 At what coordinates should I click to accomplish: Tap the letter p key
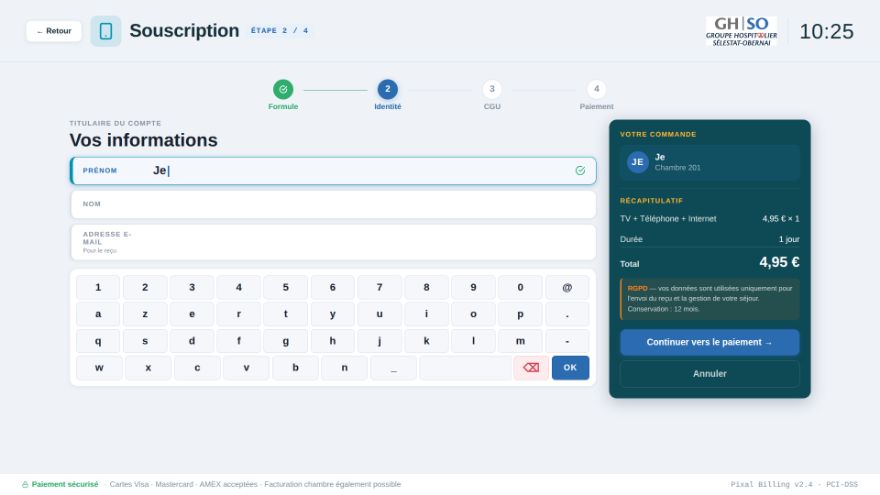(x=520, y=314)
